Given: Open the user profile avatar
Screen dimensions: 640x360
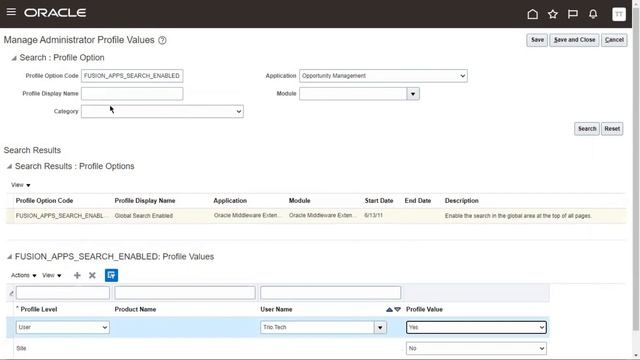Looking at the screenshot, I should coord(619,14).
